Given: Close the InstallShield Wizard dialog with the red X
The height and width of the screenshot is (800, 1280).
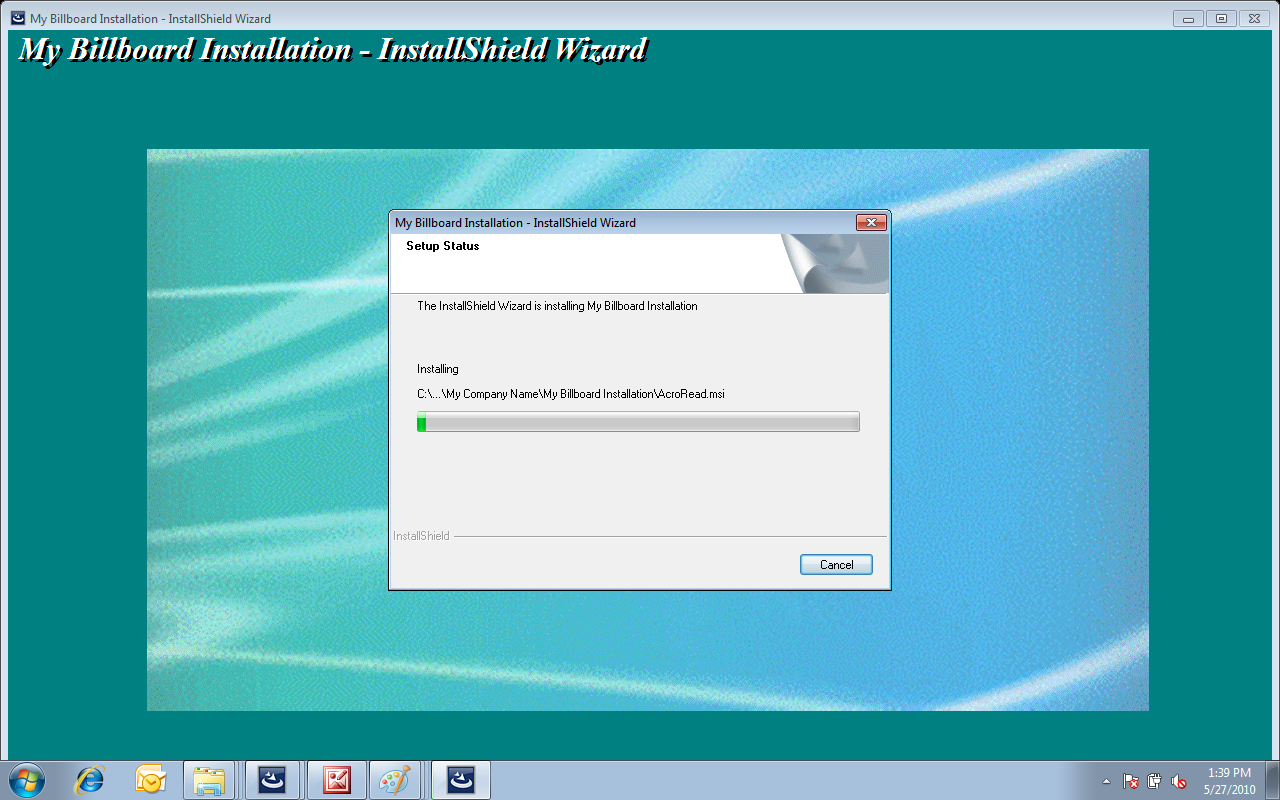Looking at the screenshot, I should (871, 223).
